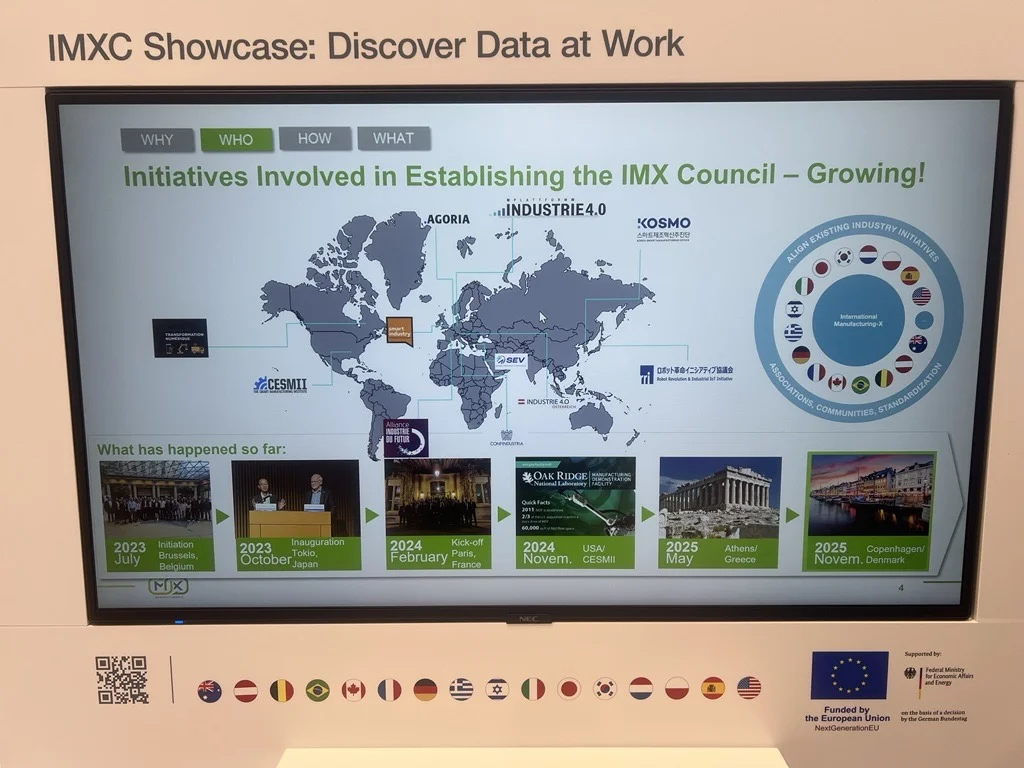Click the Plattform Industrie 4.0 logo

pos(549,208)
